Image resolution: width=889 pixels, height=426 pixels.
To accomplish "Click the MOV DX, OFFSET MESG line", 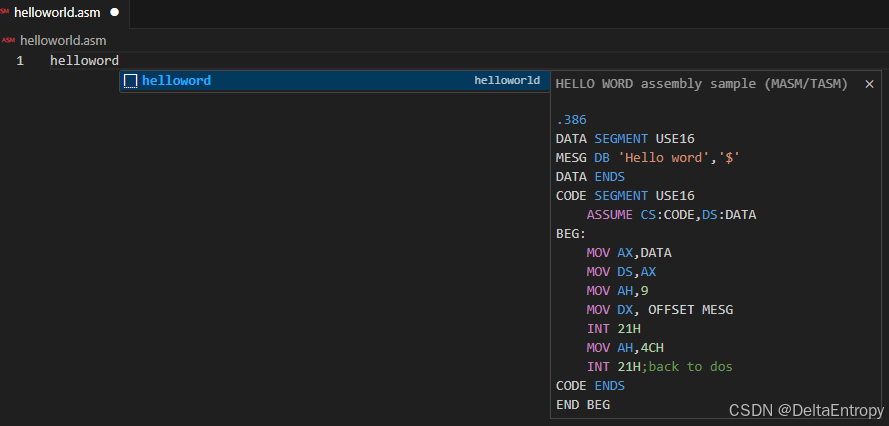I will pyautogui.click(x=660, y=310).
